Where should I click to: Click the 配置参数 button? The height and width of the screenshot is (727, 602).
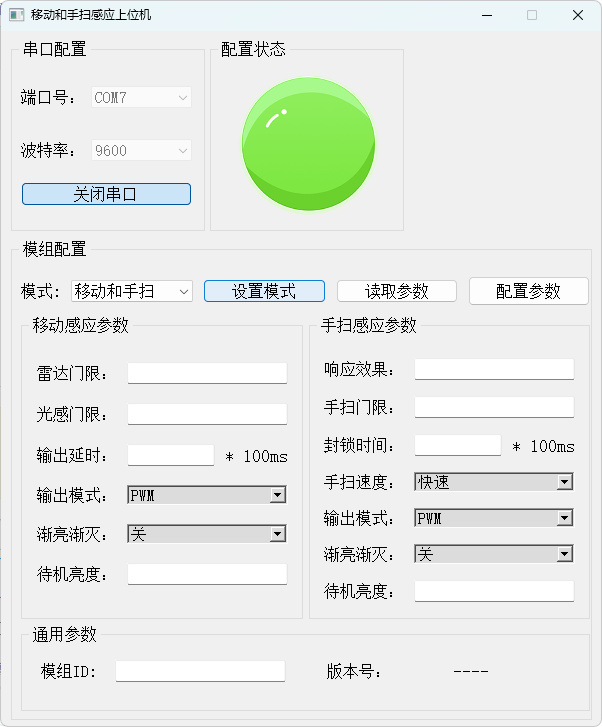click(529, 291)
